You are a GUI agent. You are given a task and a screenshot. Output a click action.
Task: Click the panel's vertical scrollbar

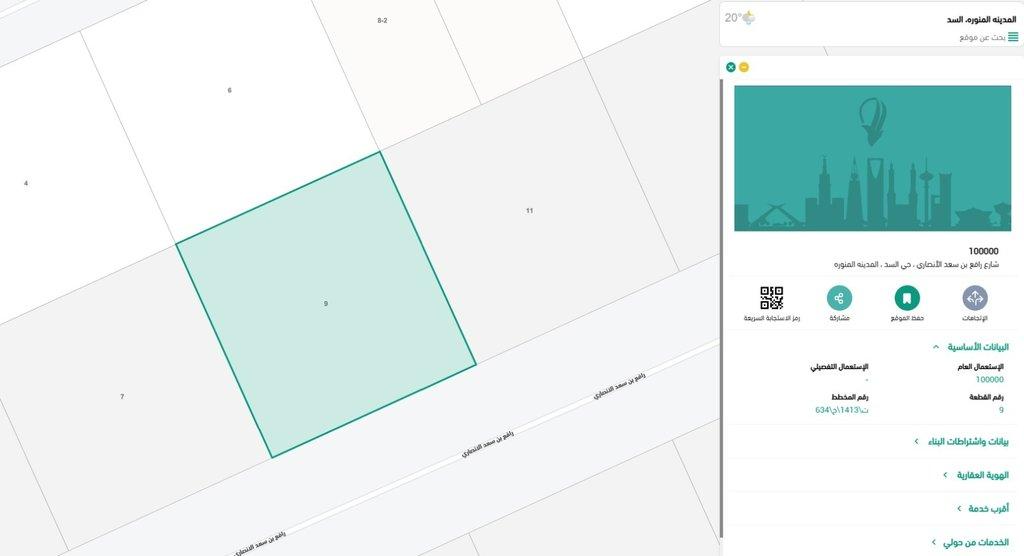[722, 300]
